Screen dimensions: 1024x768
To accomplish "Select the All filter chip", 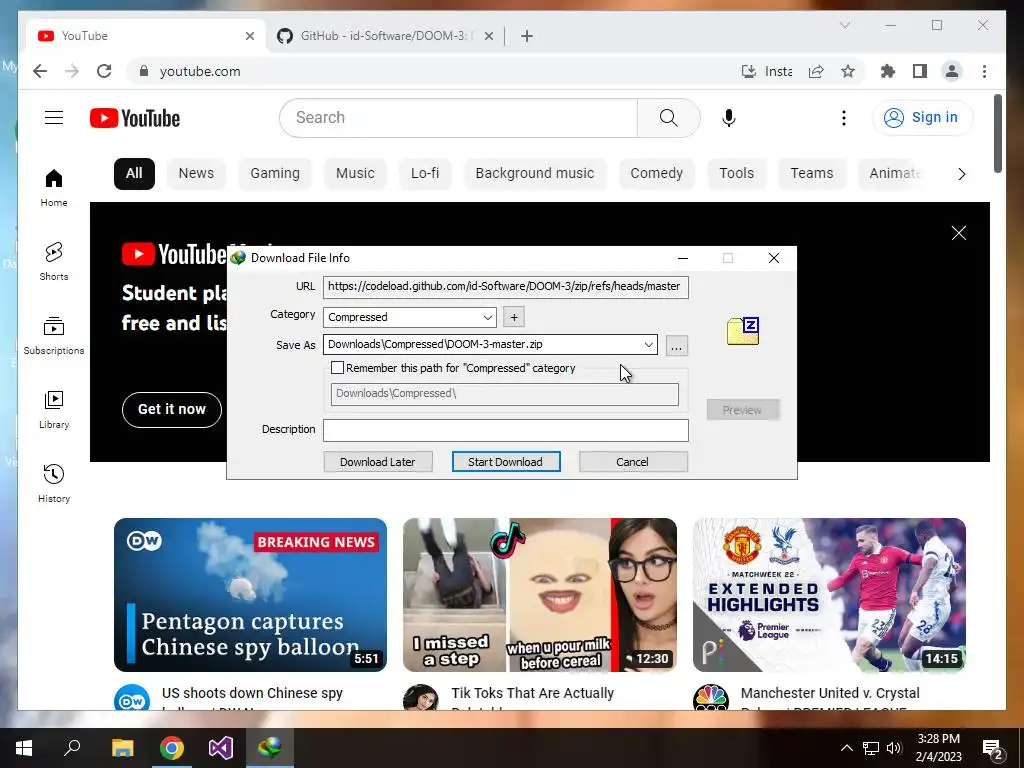I will (134, 174).
